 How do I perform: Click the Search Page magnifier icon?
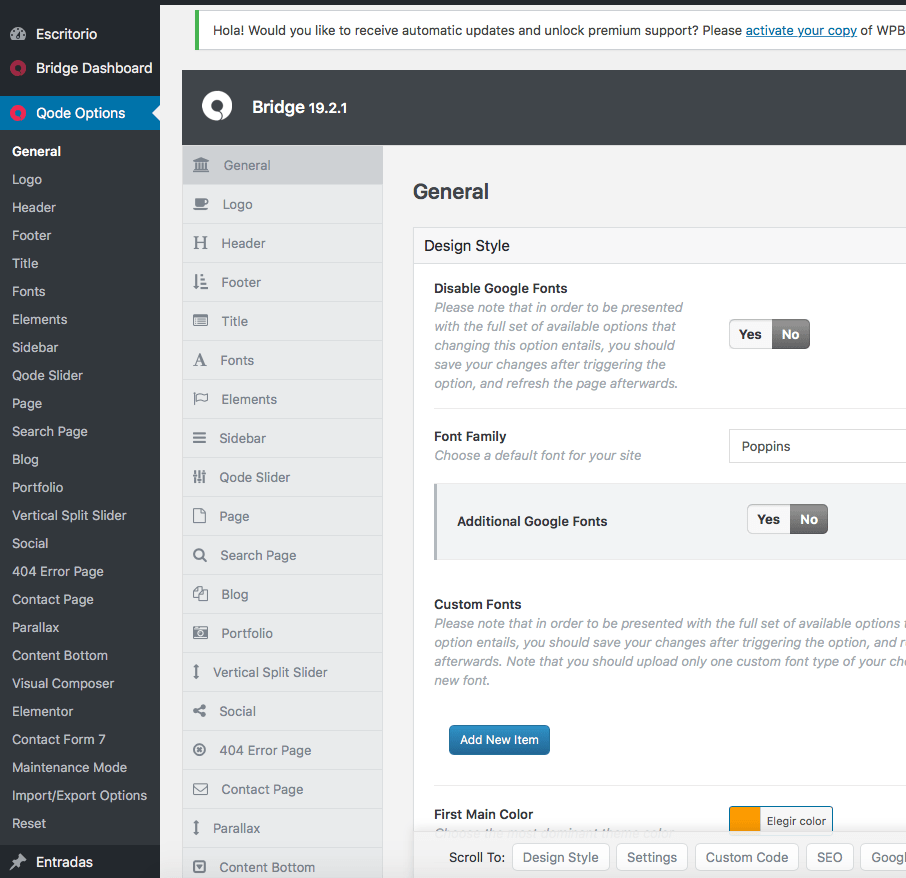coord(200,555)
